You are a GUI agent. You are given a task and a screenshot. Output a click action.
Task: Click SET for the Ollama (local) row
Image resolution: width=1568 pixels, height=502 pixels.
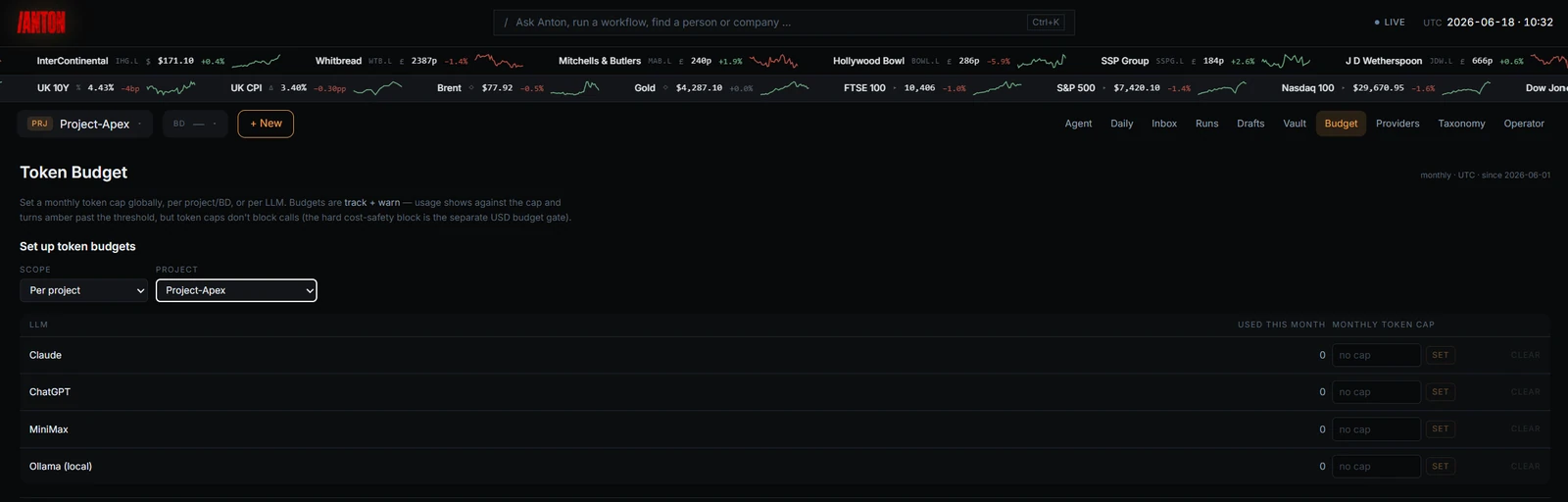(1440, 467)
